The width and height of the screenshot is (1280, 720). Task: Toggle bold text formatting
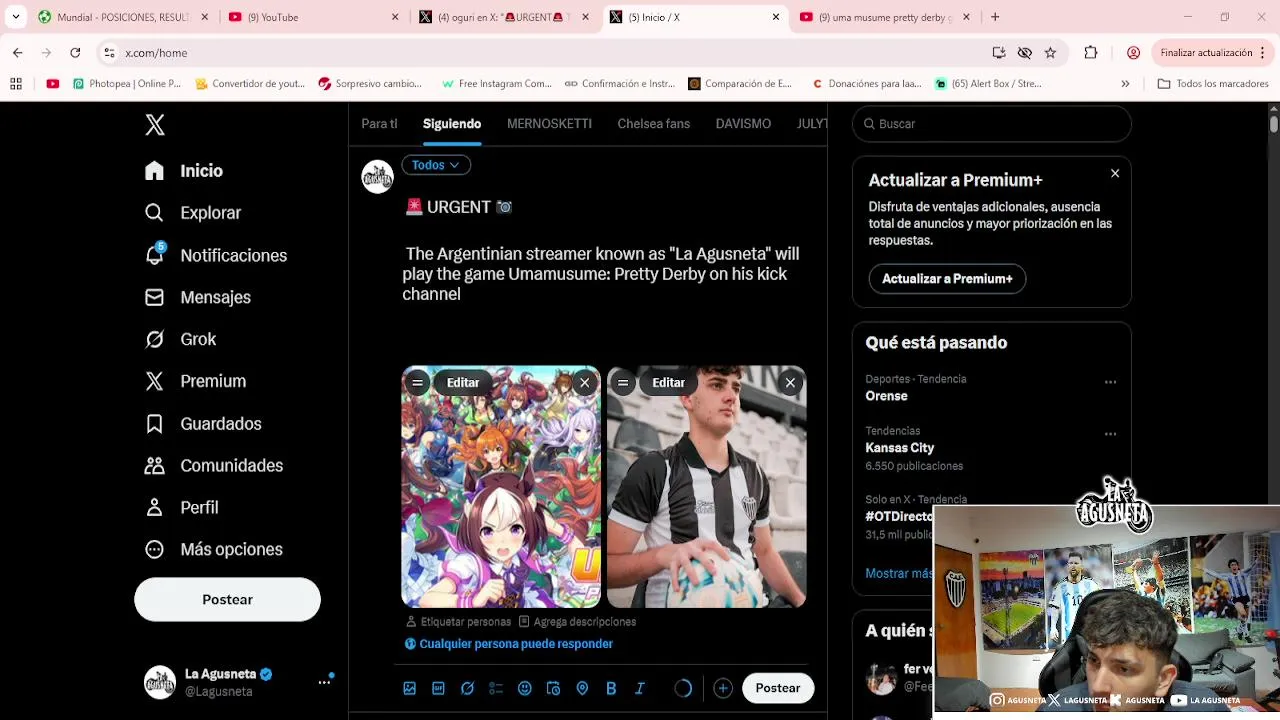611,688
